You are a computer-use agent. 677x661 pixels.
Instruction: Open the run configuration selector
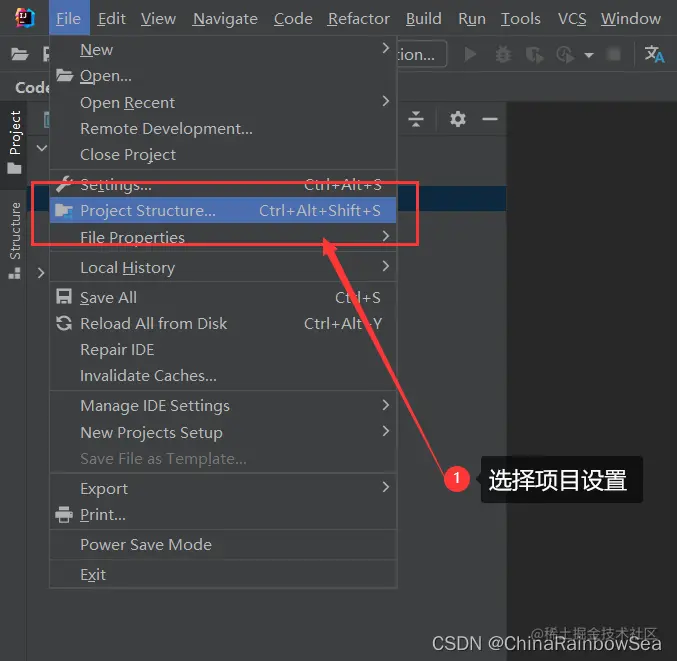tap(421, 54)
